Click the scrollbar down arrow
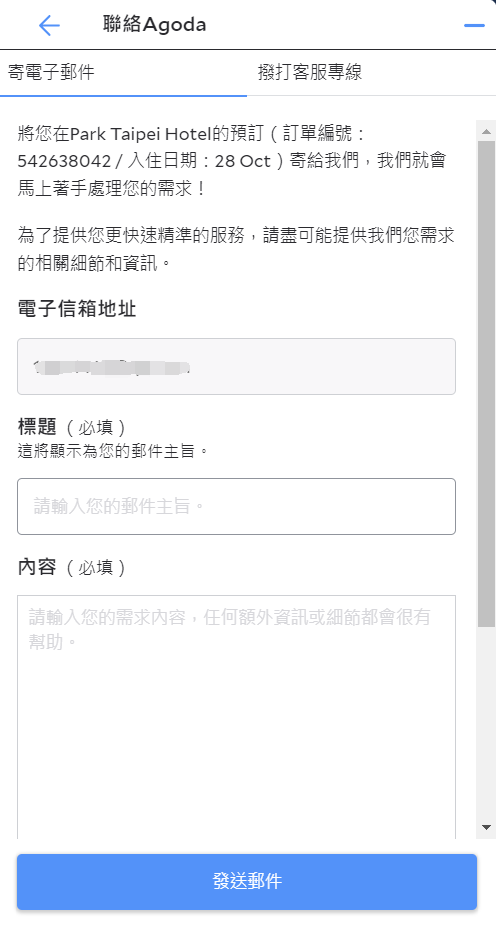This screenshot has height=925, width=496. tap(487, 827)
